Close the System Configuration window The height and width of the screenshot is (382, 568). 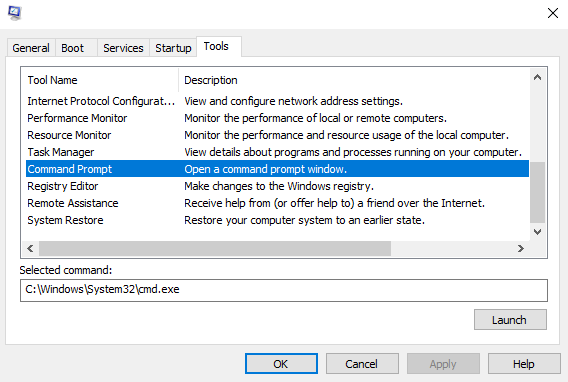[552, 13]
